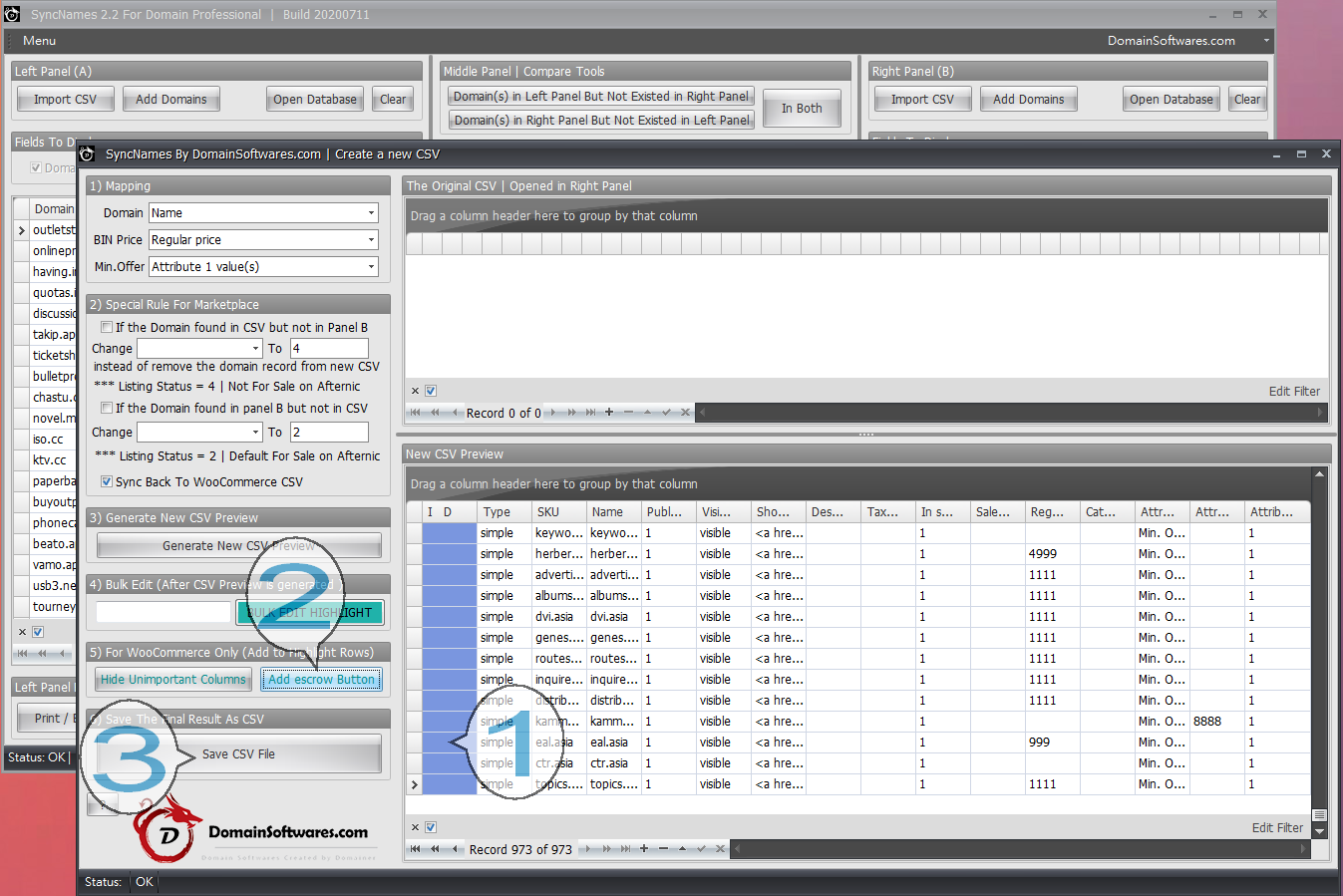Go to last record in Original CSV navigator
This screenshot has height=896, width=1343.
(x=590, y=413)
